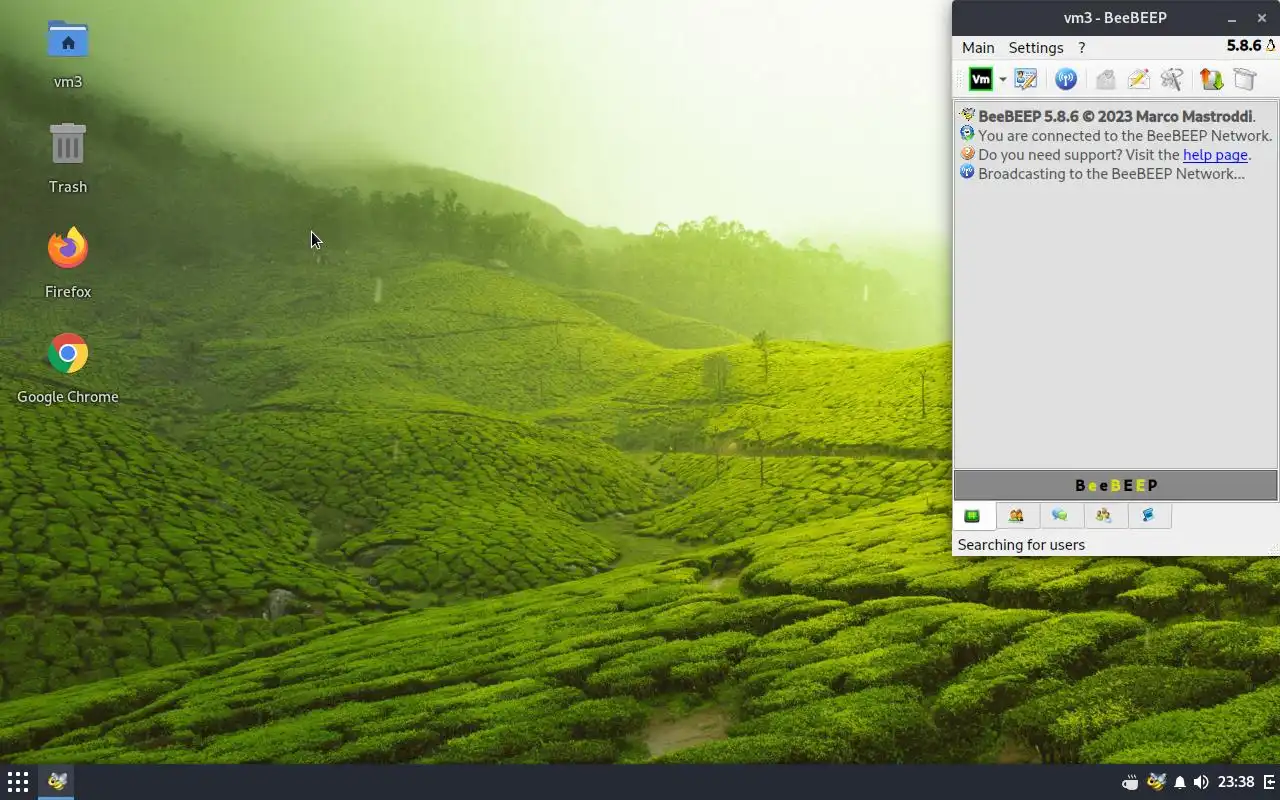This screenshot has width=1280, height=800.
Task: Click the blue broadcast antenna toolbar icon
Action: tap(1066, 79)
